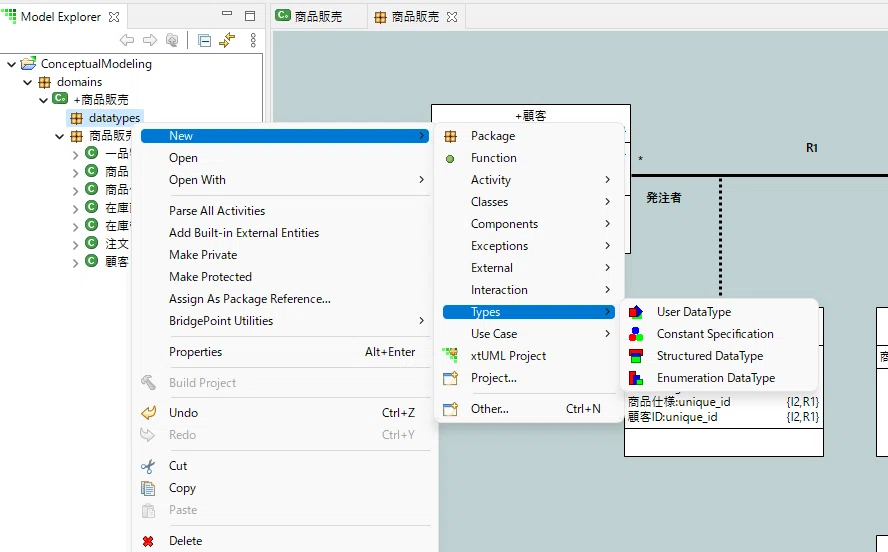Screen dimensions: 888x552
Task: Select User DataType menu item
Action: (x=720, y=312)
